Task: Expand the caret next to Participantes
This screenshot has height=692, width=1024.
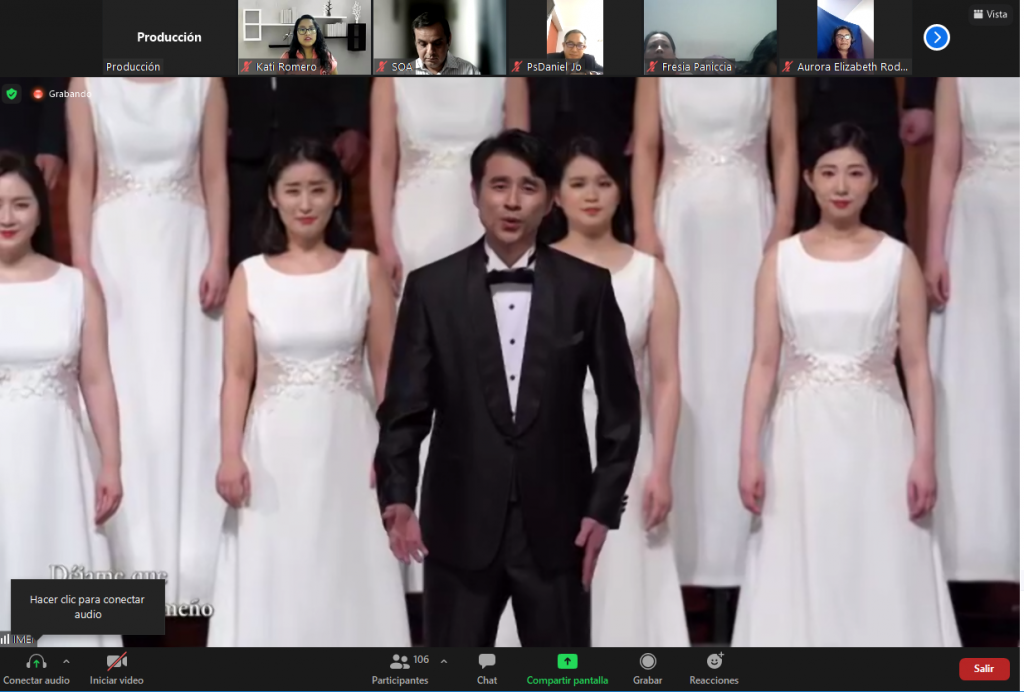Action: pyautogui.click(x=444, y=661)
